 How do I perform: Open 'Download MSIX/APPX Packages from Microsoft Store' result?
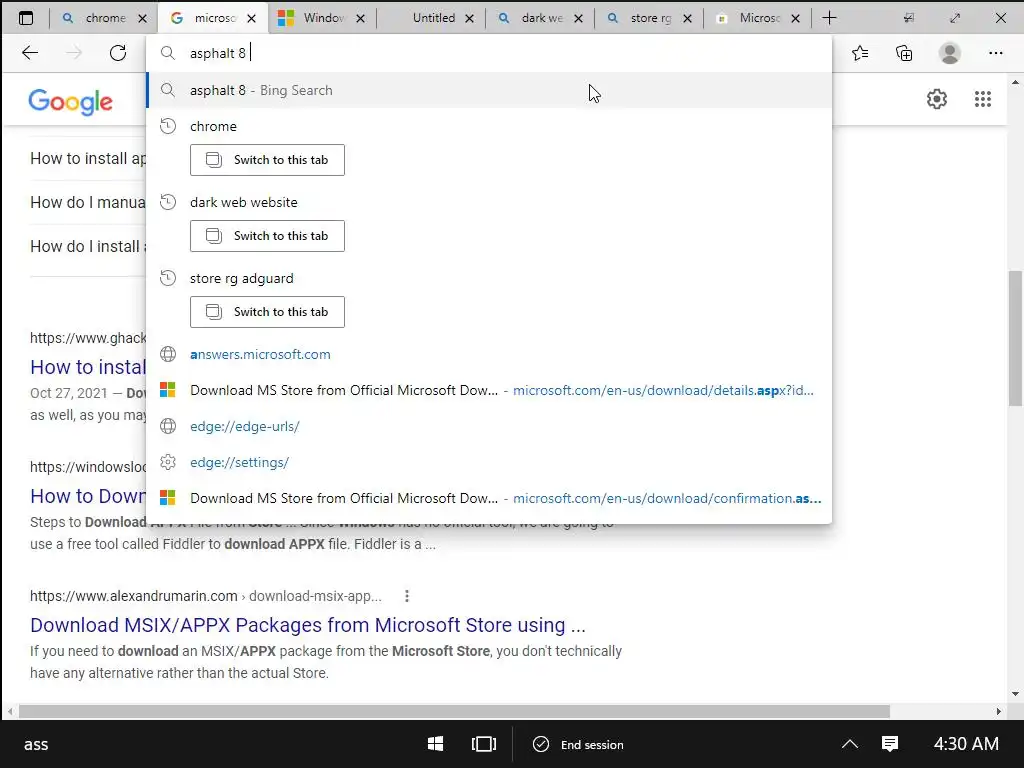click(x=308, y=625)
